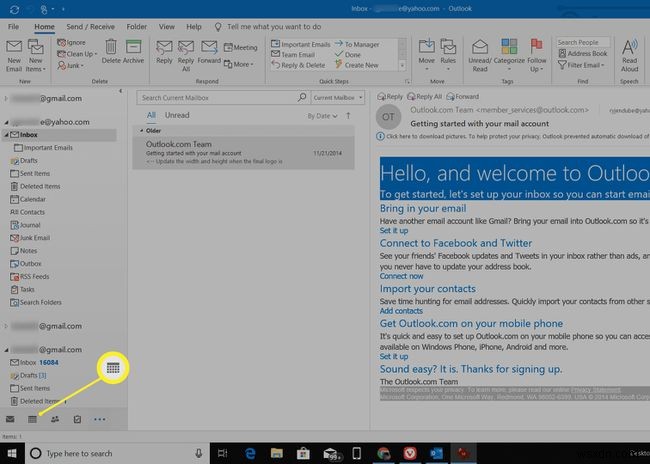Screen dimensions: 650x464
Task: Click Forward in the reading pane
Action: pyautogui.click(x=463, y=97)
